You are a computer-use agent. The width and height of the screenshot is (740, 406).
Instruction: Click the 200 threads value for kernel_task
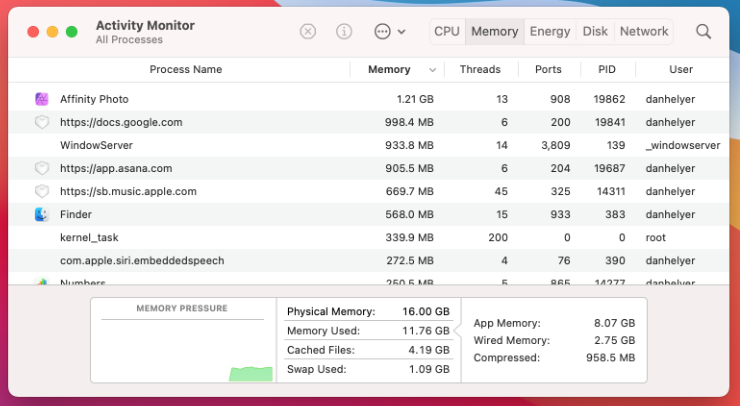498,237
